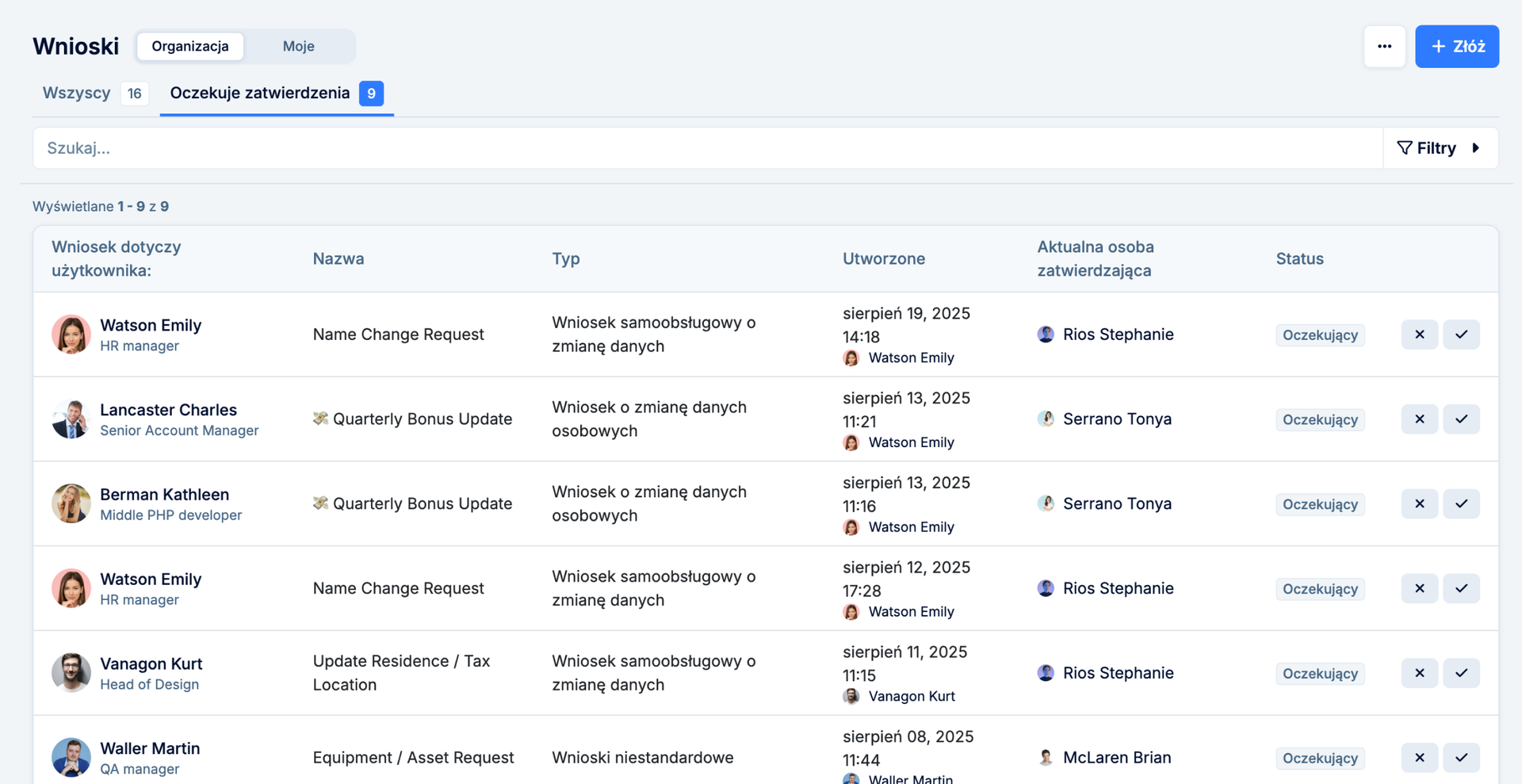This screenshot has height=784, width=1522.
Task: Reject Vanagon Kurt's residence update request
Action: tap(1419, 673)
